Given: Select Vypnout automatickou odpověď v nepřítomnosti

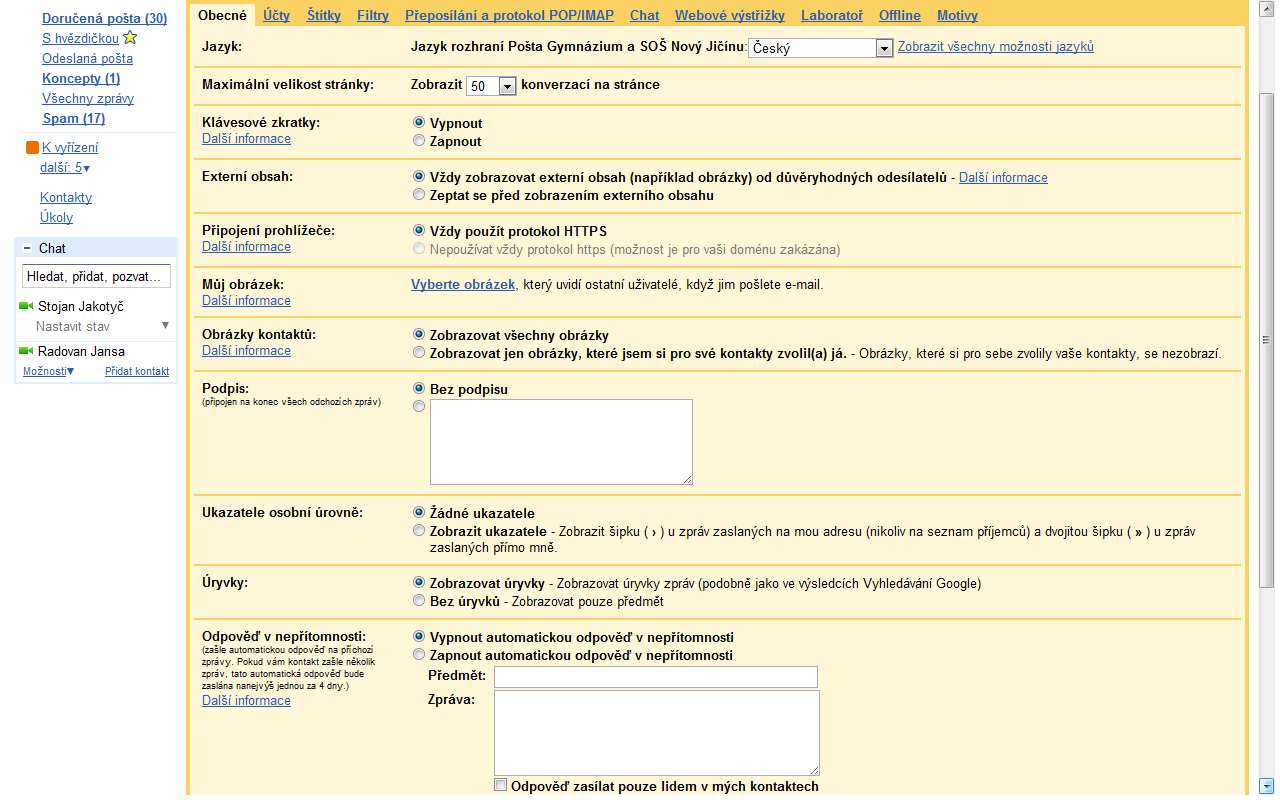Looking at the screenshot, I should pos(419,636).
